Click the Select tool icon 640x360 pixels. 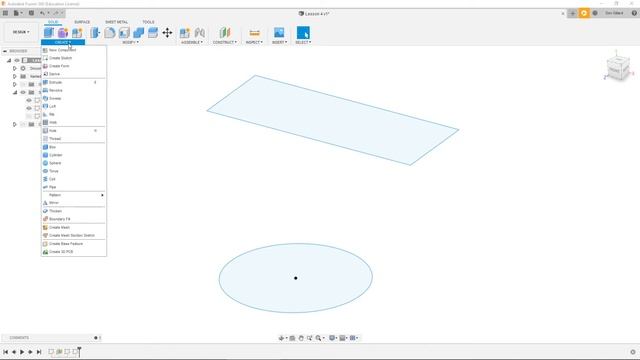click(303, 32)
